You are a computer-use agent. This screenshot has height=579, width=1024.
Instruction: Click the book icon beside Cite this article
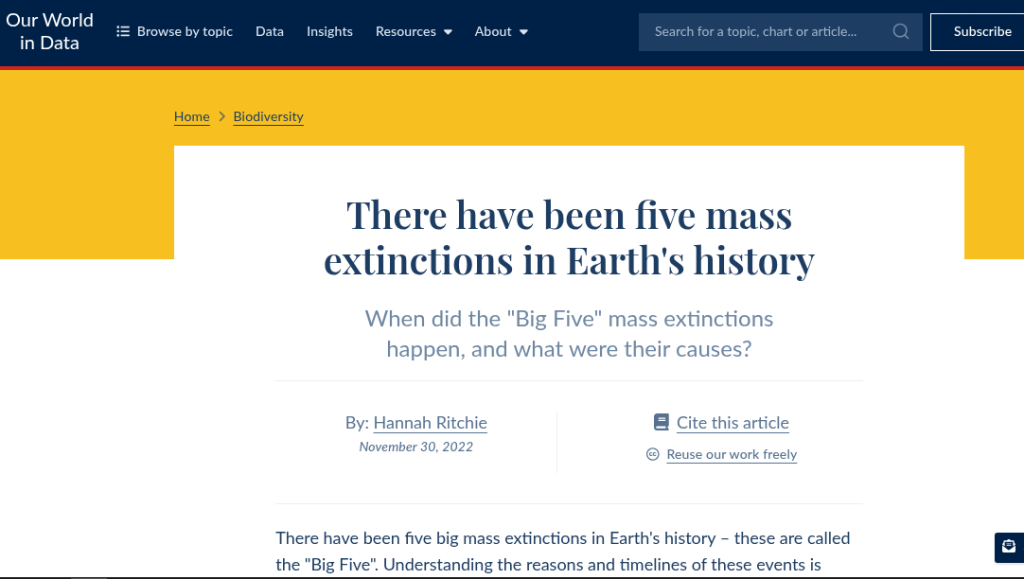coord(661,422)
